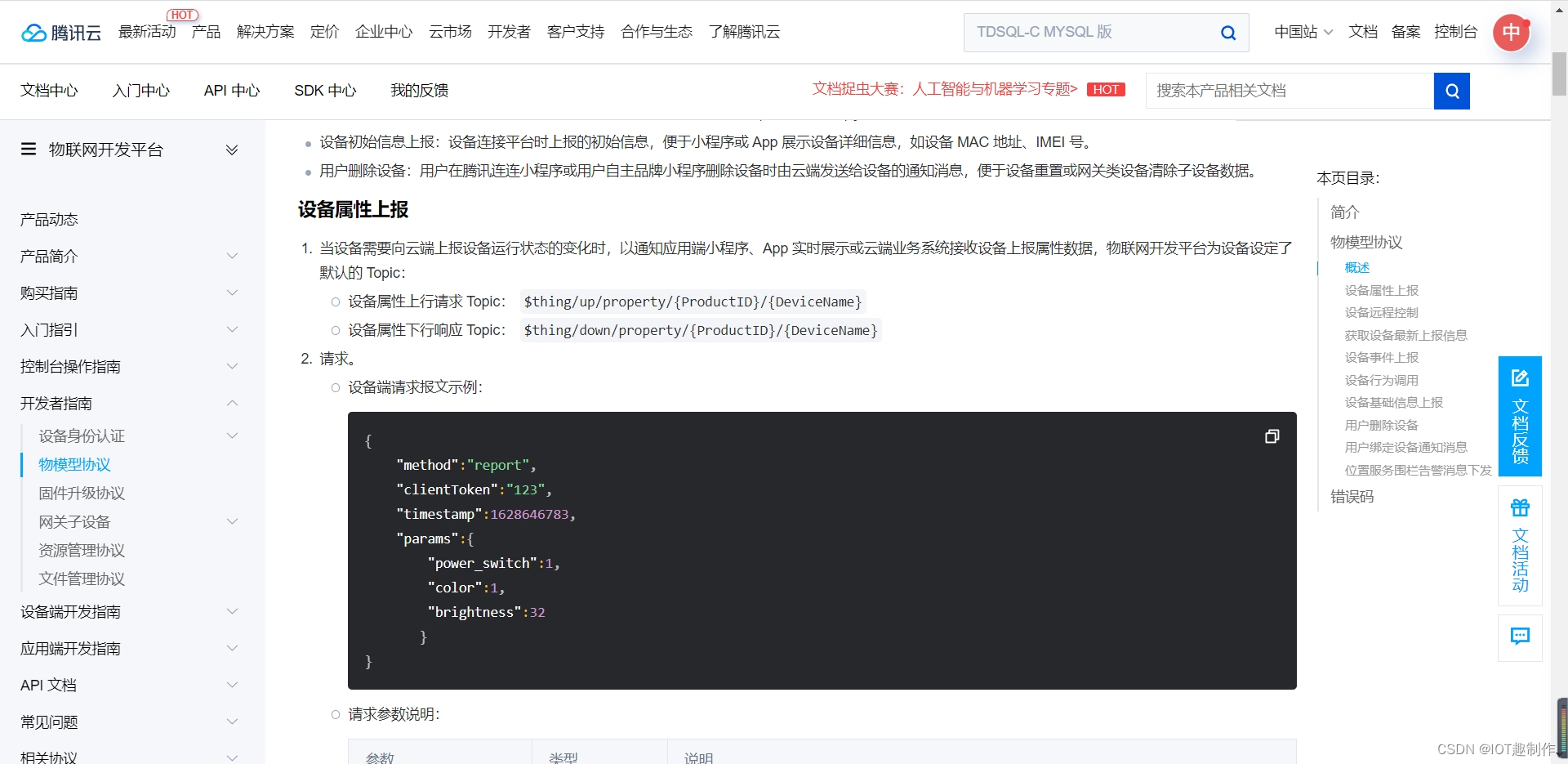Click the blue document search button
The width and height of the screenshot is (1568, 764).
tap(1451, 91)
